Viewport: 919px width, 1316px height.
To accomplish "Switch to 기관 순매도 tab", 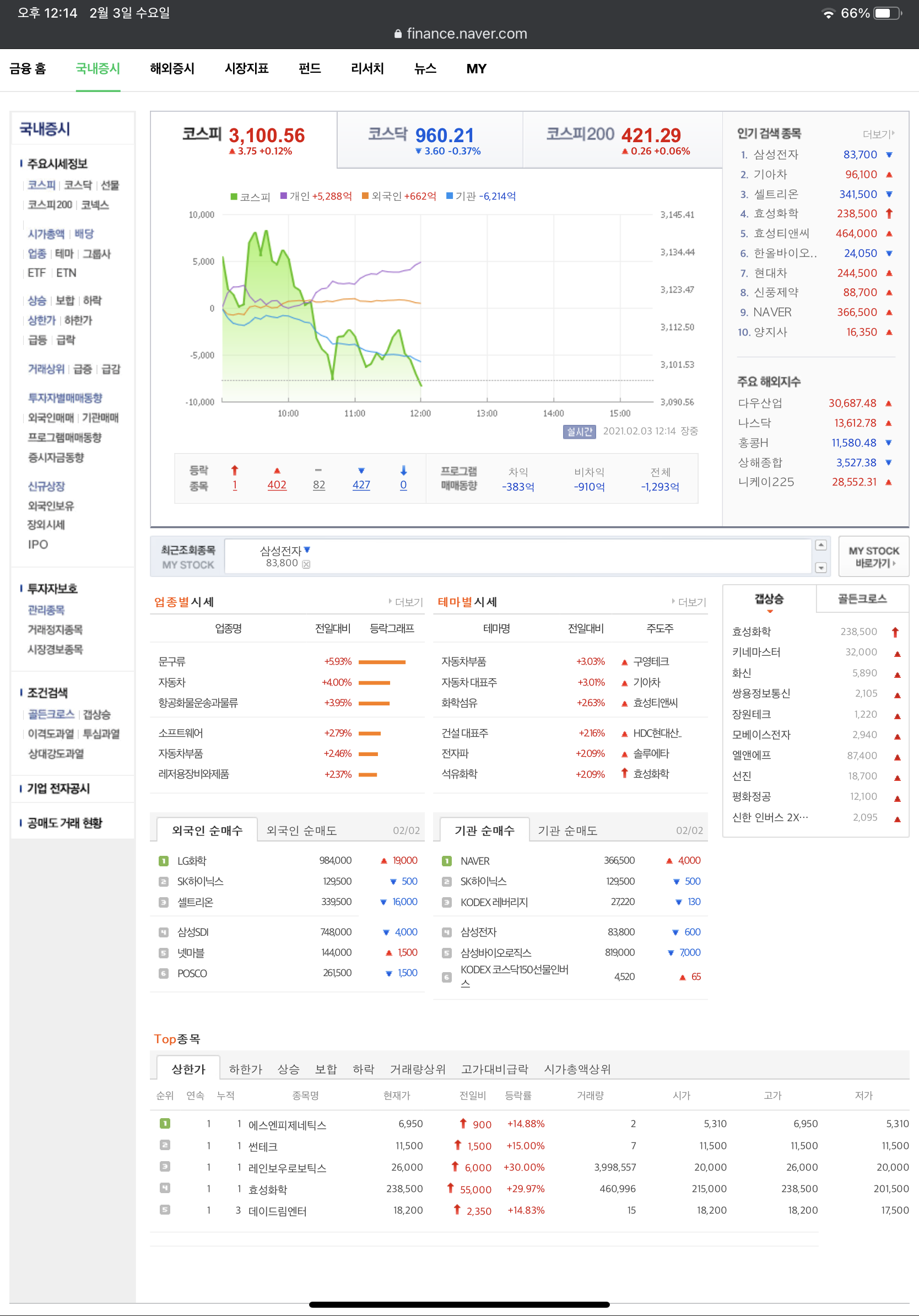I will click(x=567, y=830).
